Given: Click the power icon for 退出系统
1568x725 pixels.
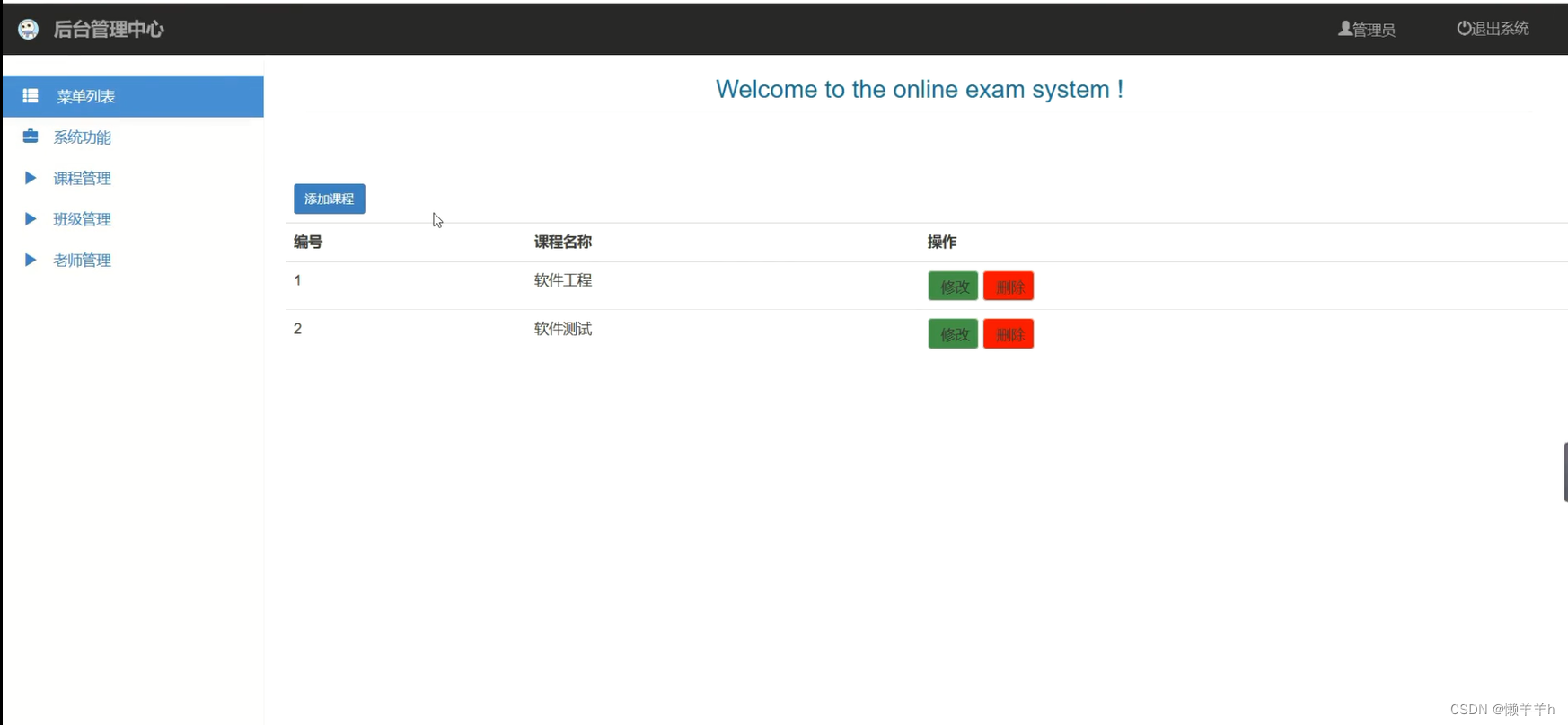Looking at the screenshot, I should pos(1464,29).
